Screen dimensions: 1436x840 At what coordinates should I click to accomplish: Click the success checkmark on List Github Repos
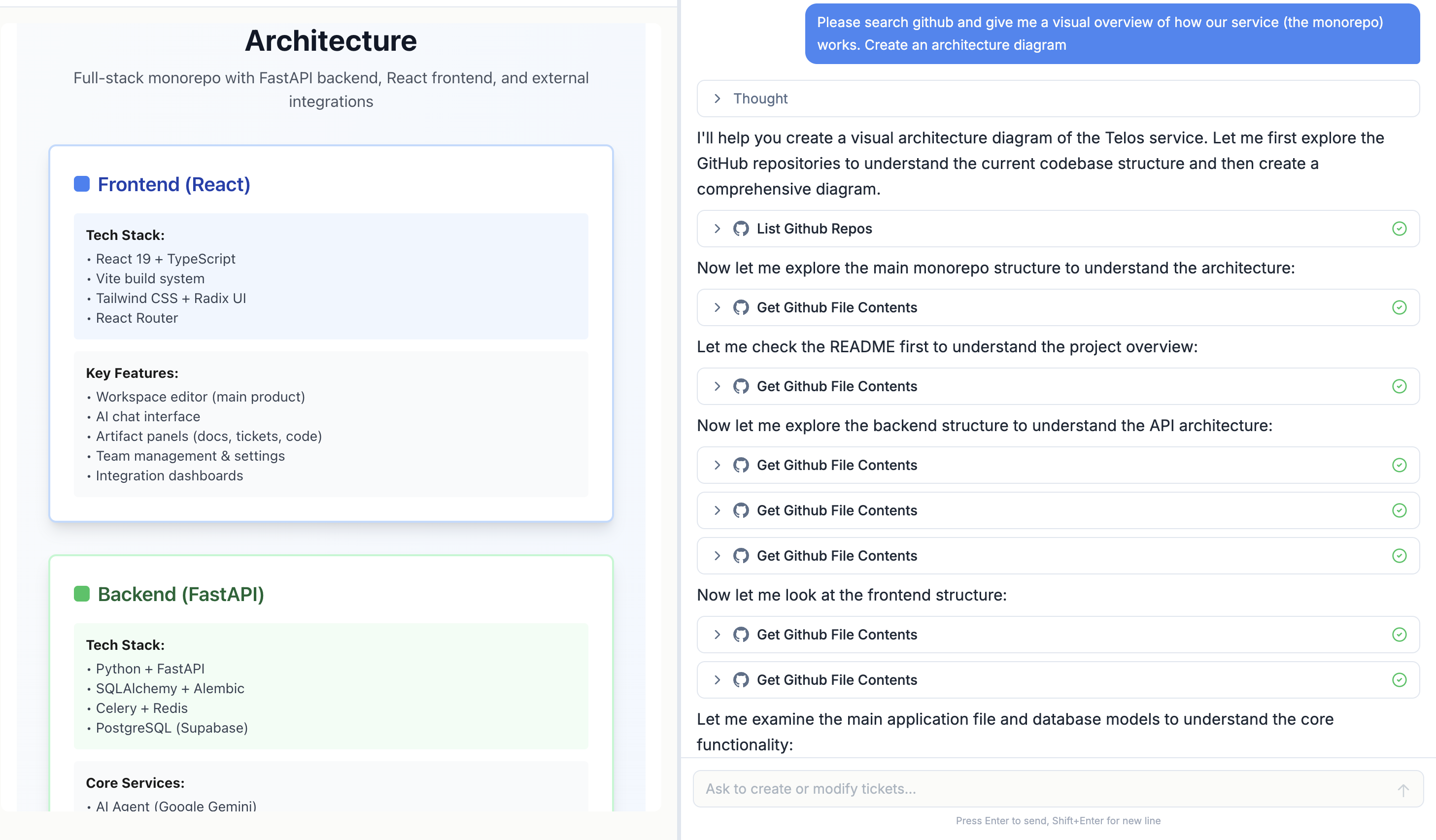1400,229
